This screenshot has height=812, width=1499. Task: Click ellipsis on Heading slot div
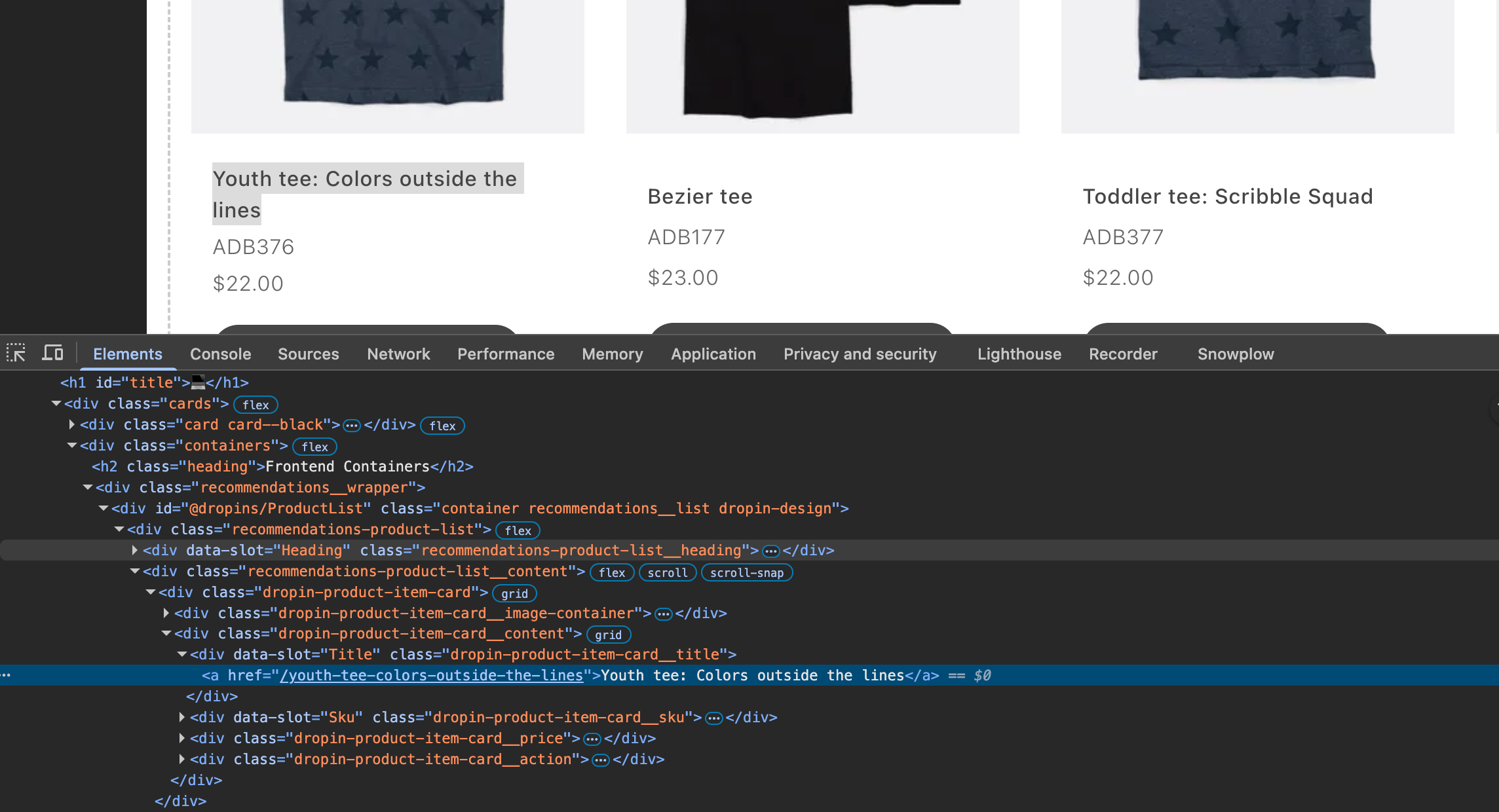pyautogui.click(x=770, y=551)
